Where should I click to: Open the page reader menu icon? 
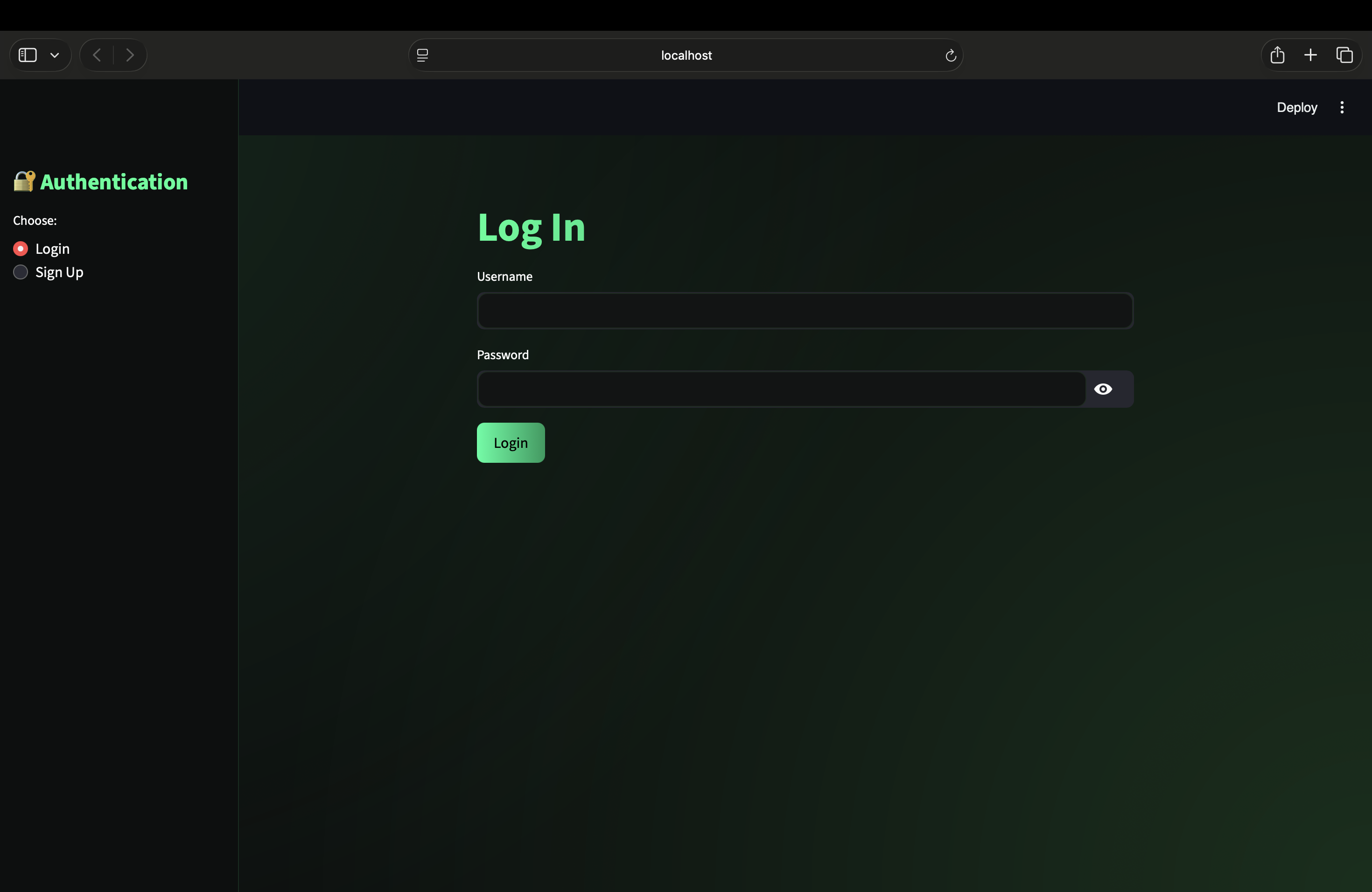click(422, 56)
